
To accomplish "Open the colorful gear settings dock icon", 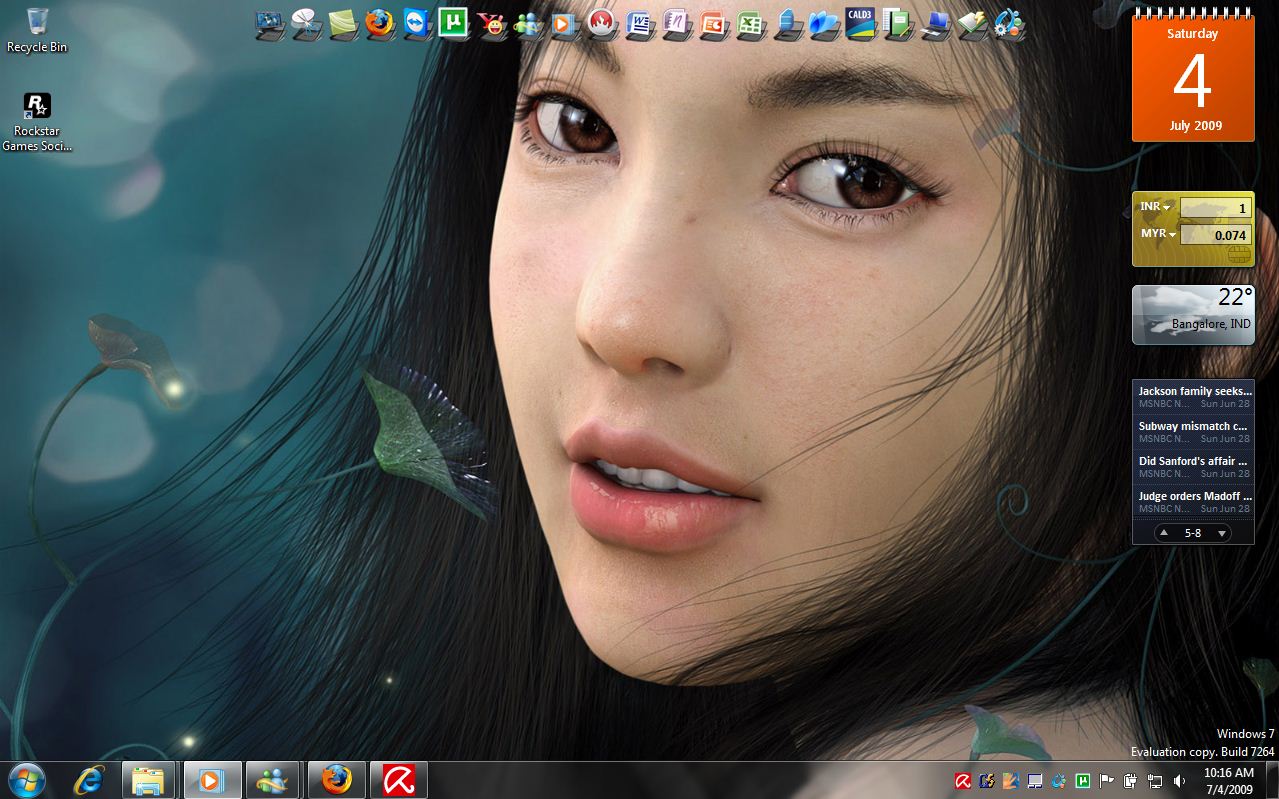I will (x=1009, y=23).
